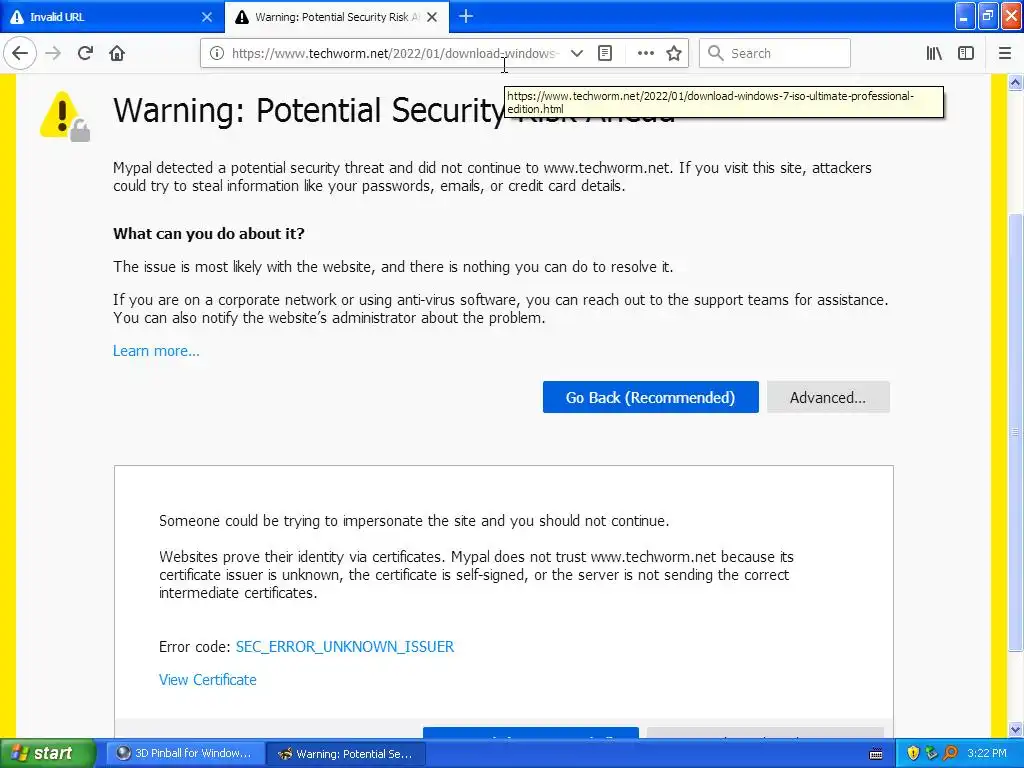The image size is (1024, 768).
Task: Open the on-screen keyboard tray icon
Action: click(x=876, y=754)
